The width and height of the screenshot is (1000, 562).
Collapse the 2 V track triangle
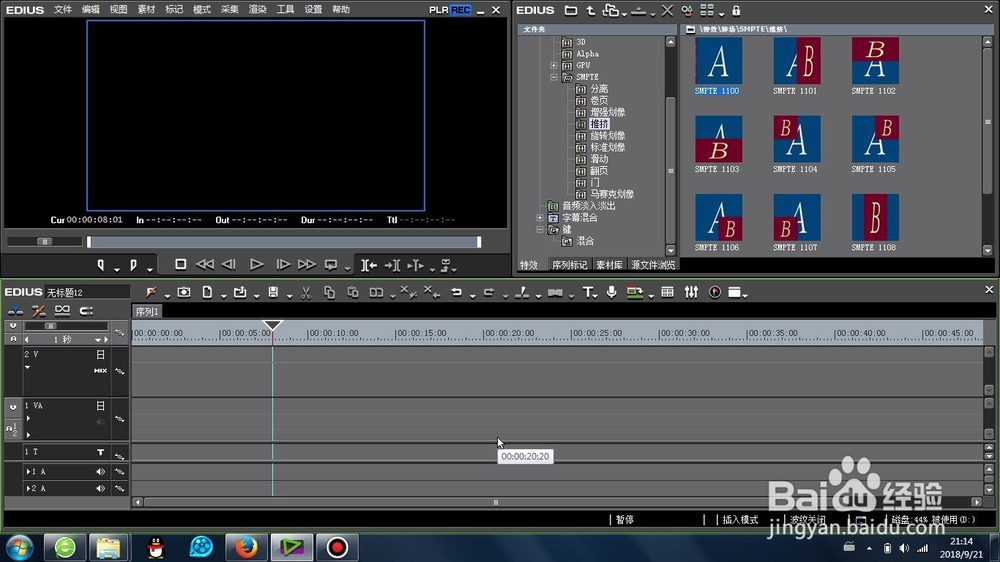(x=27, y=367)
